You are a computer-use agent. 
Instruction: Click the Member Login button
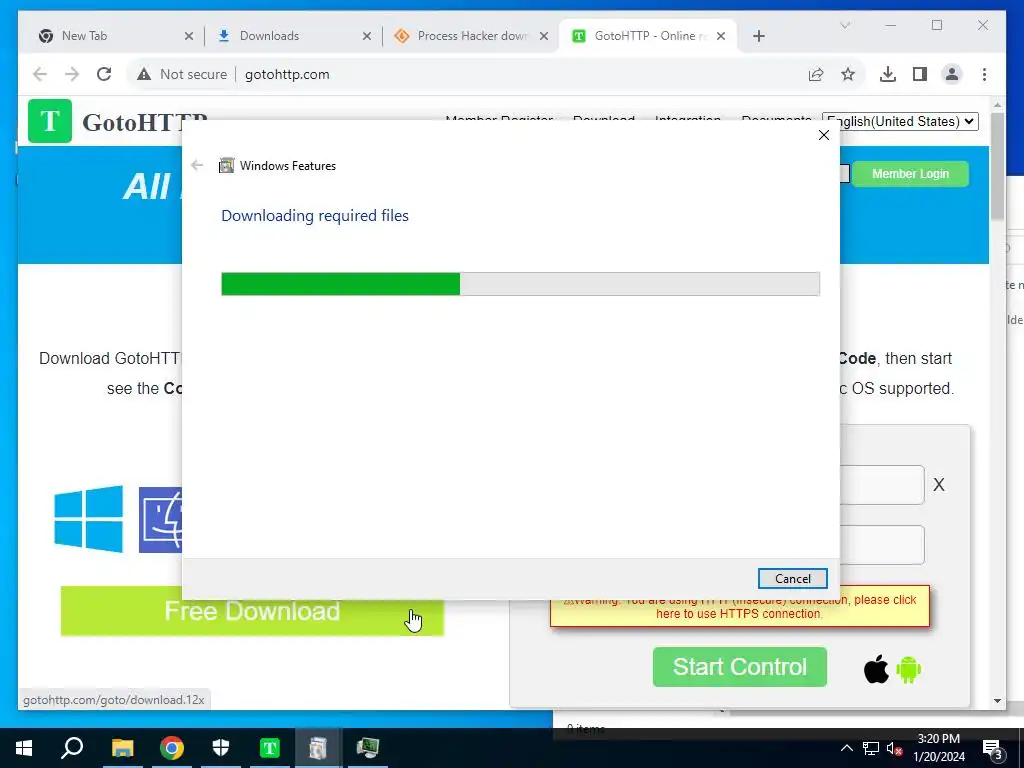(910, 174)
